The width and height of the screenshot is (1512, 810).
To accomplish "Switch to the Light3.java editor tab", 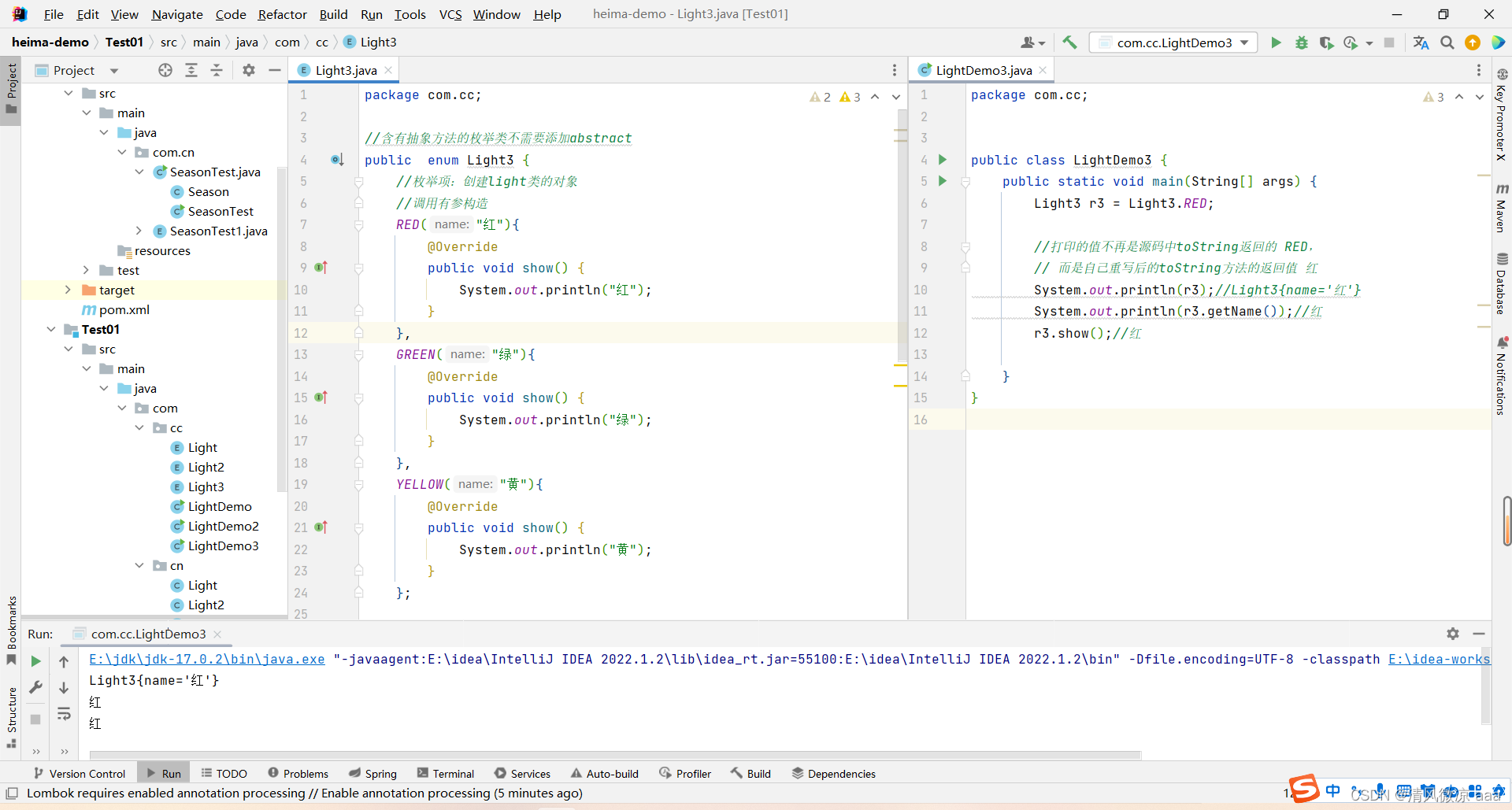I will point(346,70).
